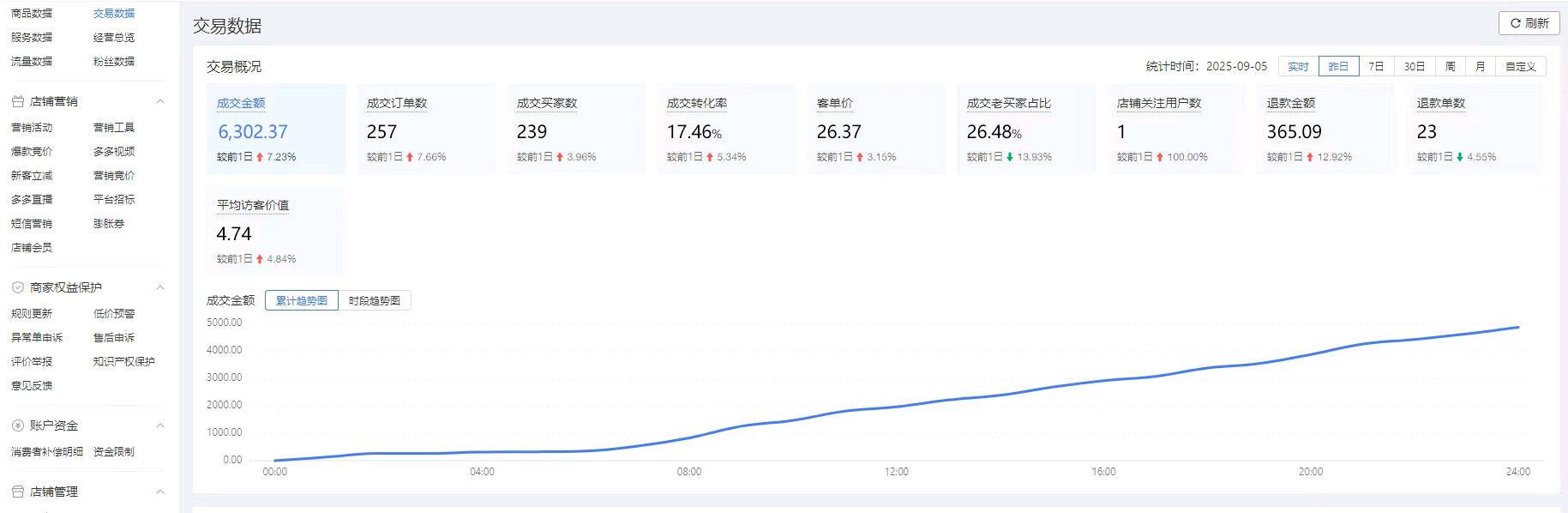1568x513 pixels.
Task: Open 新客立减 menu entry
Action: tap(32, 175)
